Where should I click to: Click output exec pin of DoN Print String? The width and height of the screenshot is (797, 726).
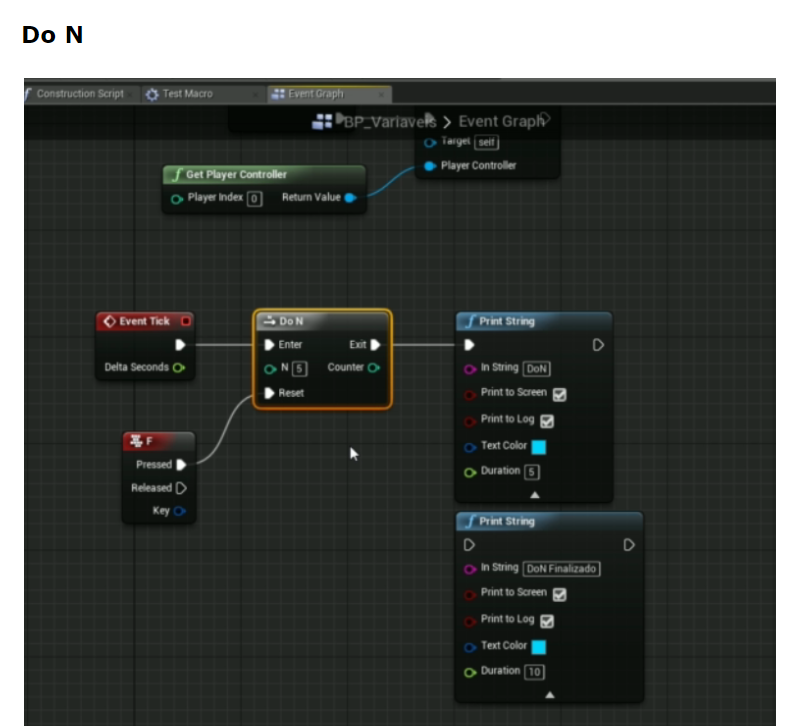(598, 345)
